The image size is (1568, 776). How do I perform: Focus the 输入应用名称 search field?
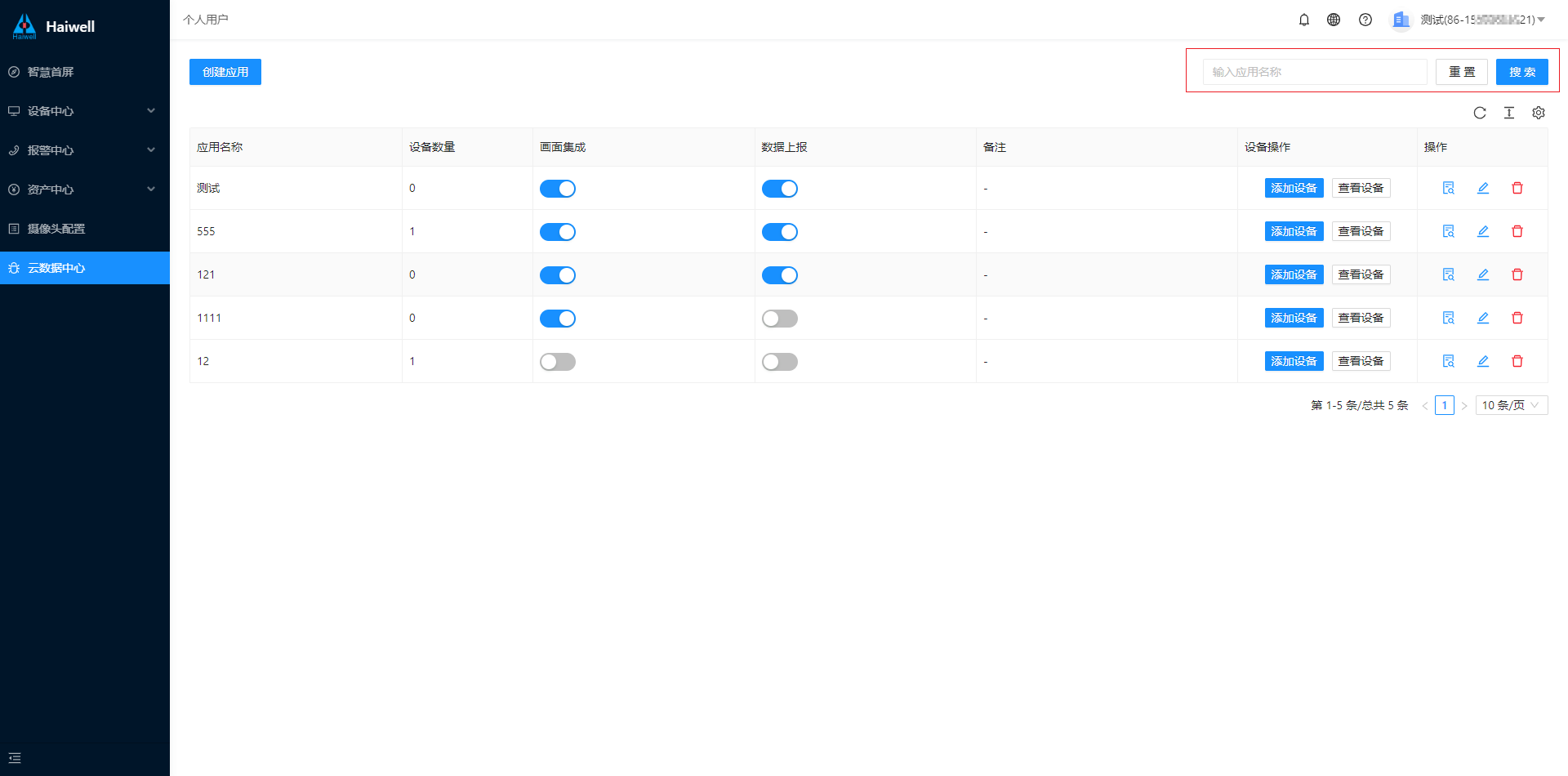[x=1315, y=72]
